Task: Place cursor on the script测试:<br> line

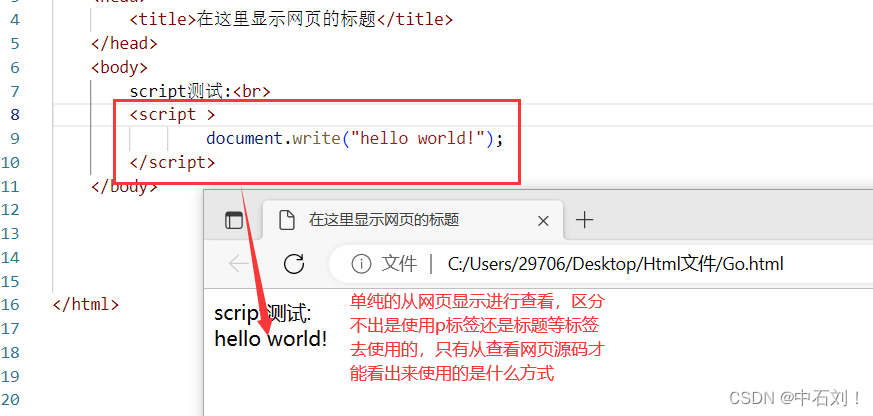Action: point(200,91)
